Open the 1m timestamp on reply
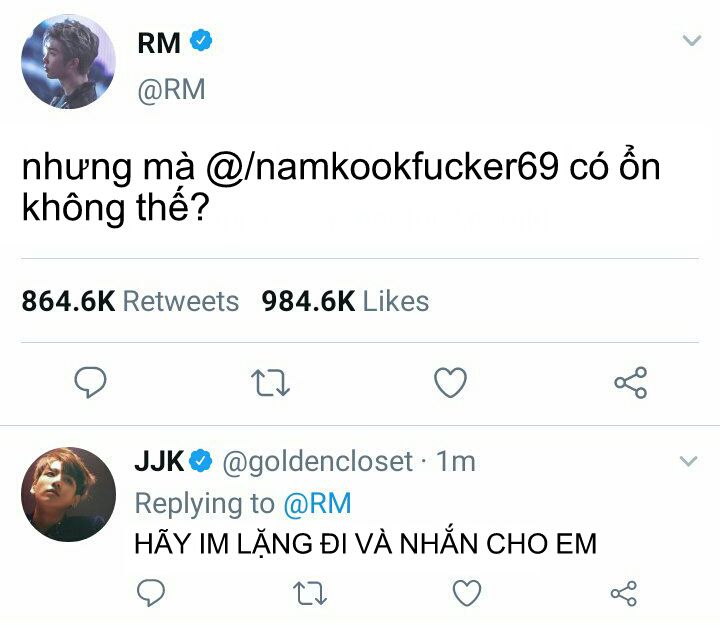Viewport: 720px width, 626px height. coord(456,461)
